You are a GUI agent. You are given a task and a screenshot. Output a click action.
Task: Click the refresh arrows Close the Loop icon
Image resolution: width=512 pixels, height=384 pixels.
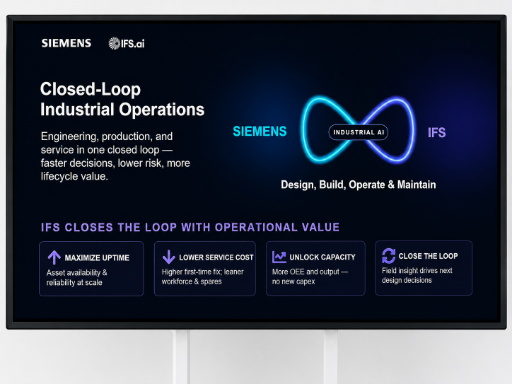388,256
